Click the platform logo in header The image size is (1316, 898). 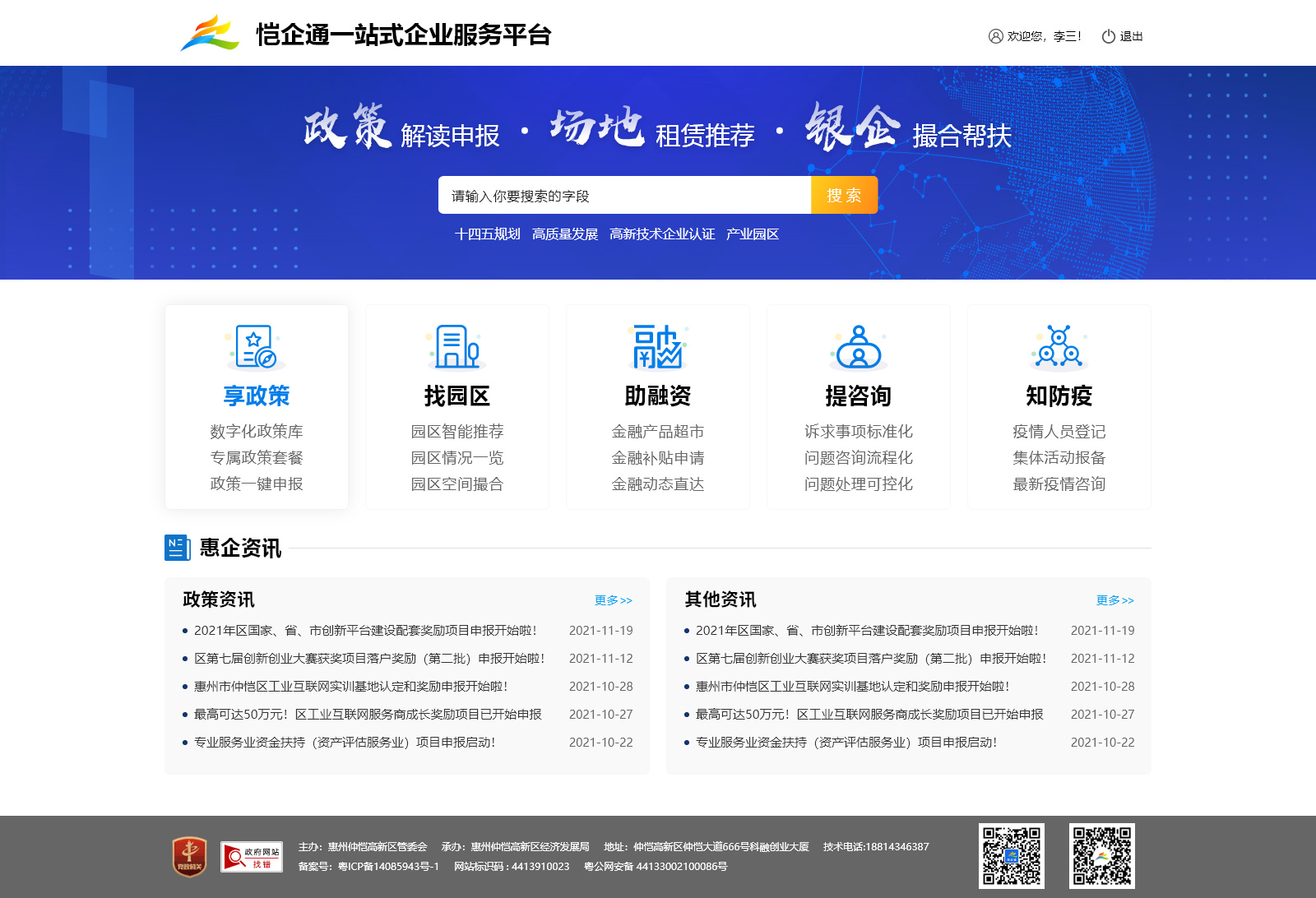click(210, 34)
